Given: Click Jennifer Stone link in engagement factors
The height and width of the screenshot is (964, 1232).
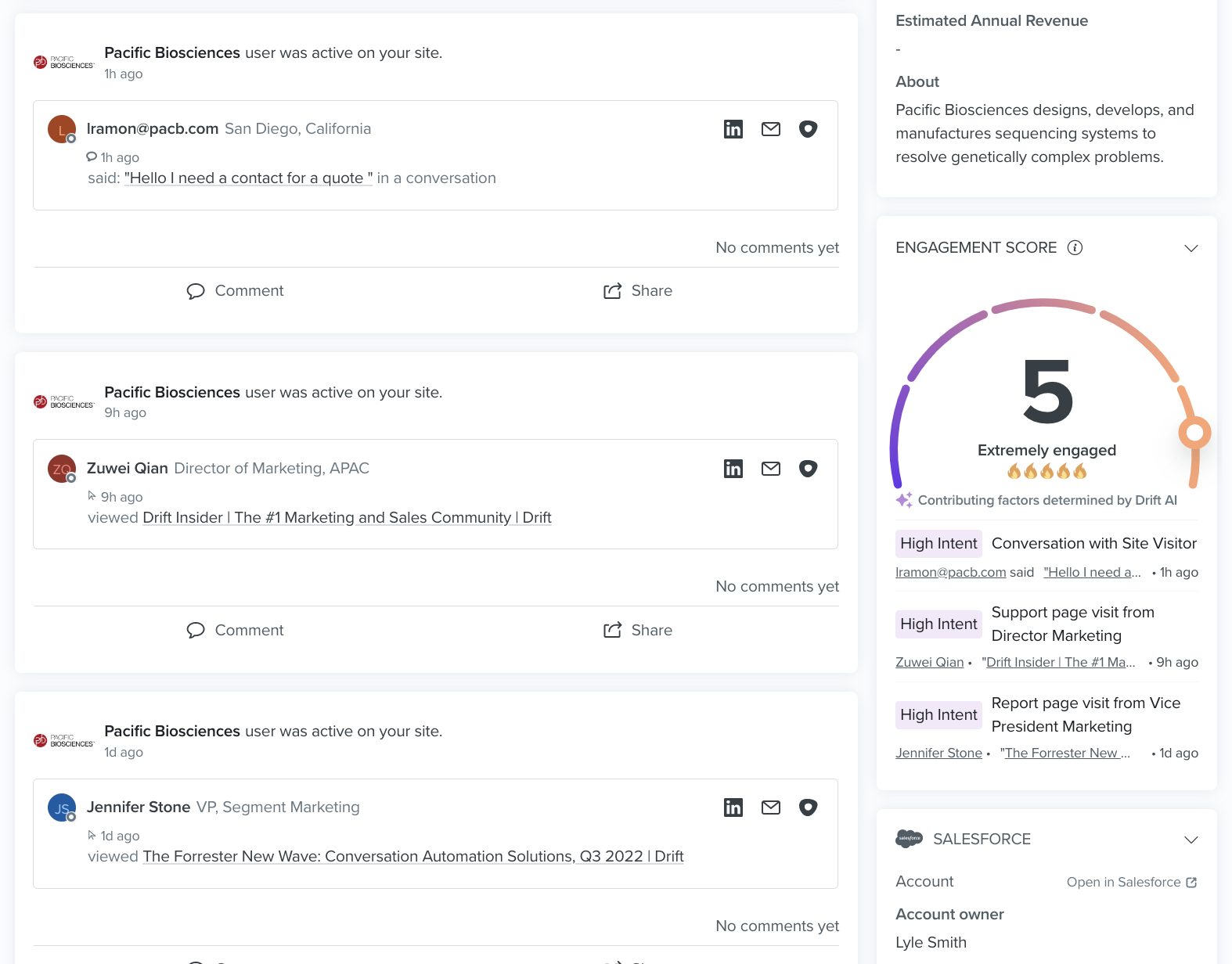Looking at the screenshot, I should [x=938, y=754].
